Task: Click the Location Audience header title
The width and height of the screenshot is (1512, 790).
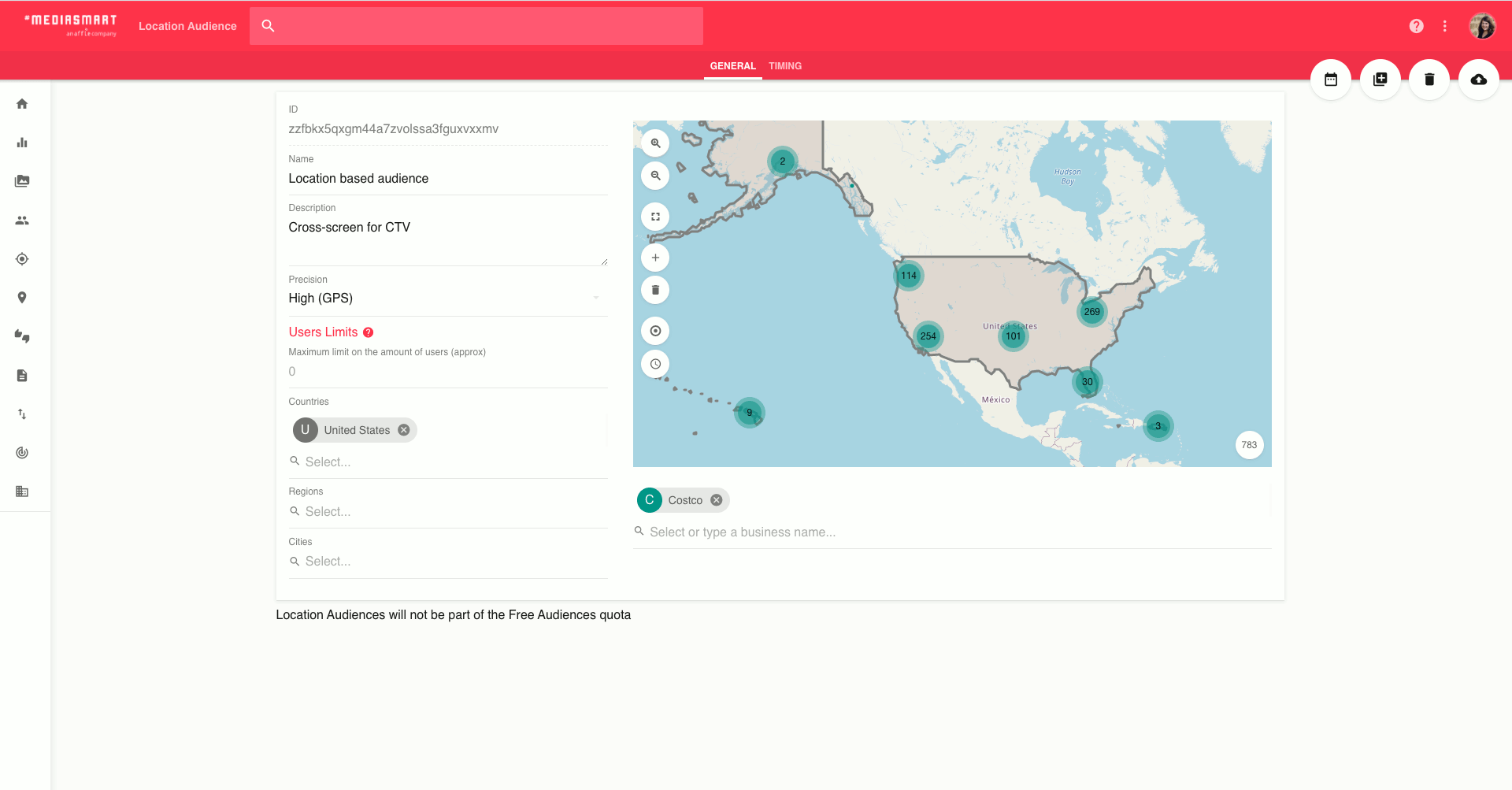Action: [x=187, y=26]
